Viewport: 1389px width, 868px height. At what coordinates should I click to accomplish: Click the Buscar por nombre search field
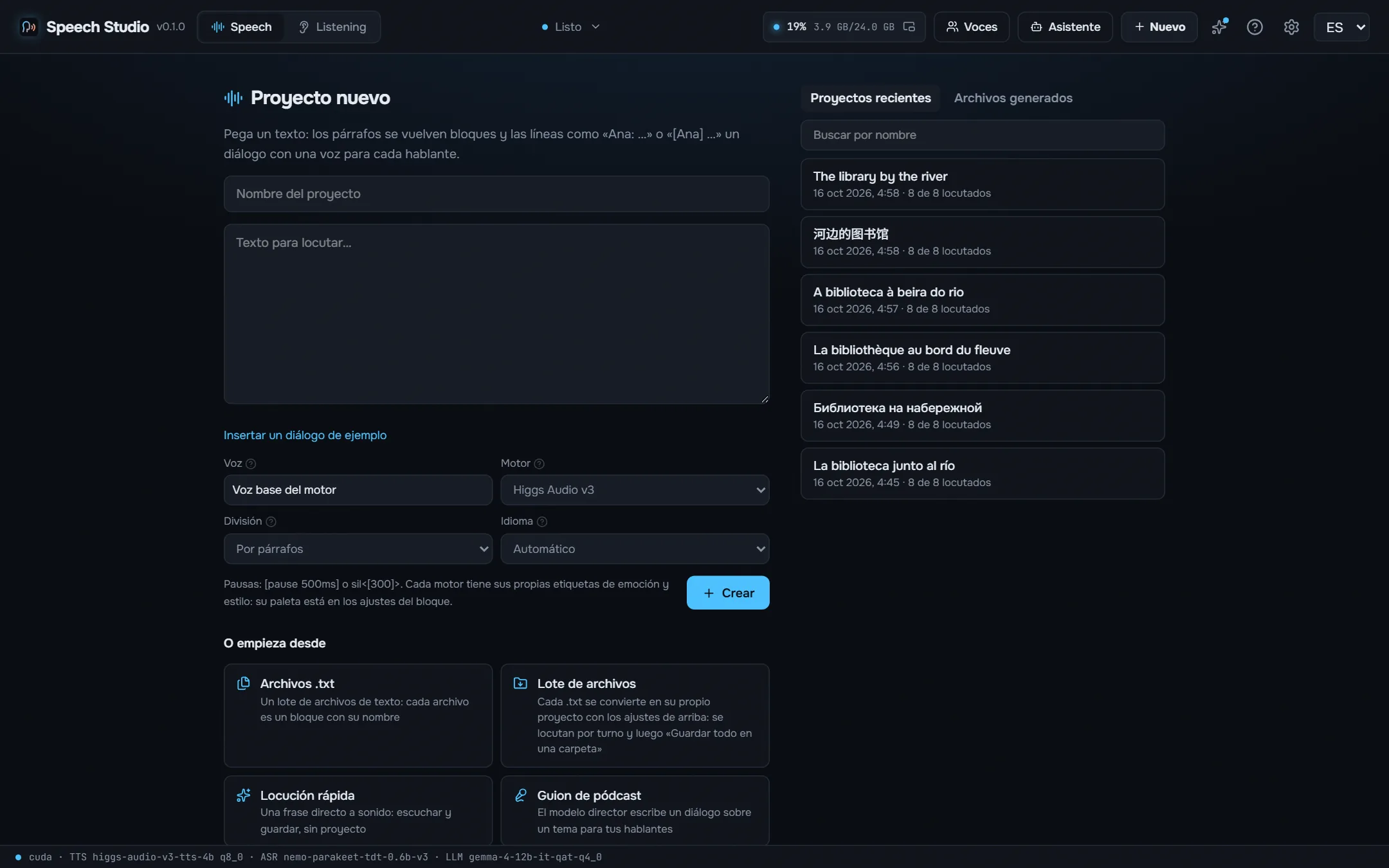pyautogui.click(x=983, y=135)
